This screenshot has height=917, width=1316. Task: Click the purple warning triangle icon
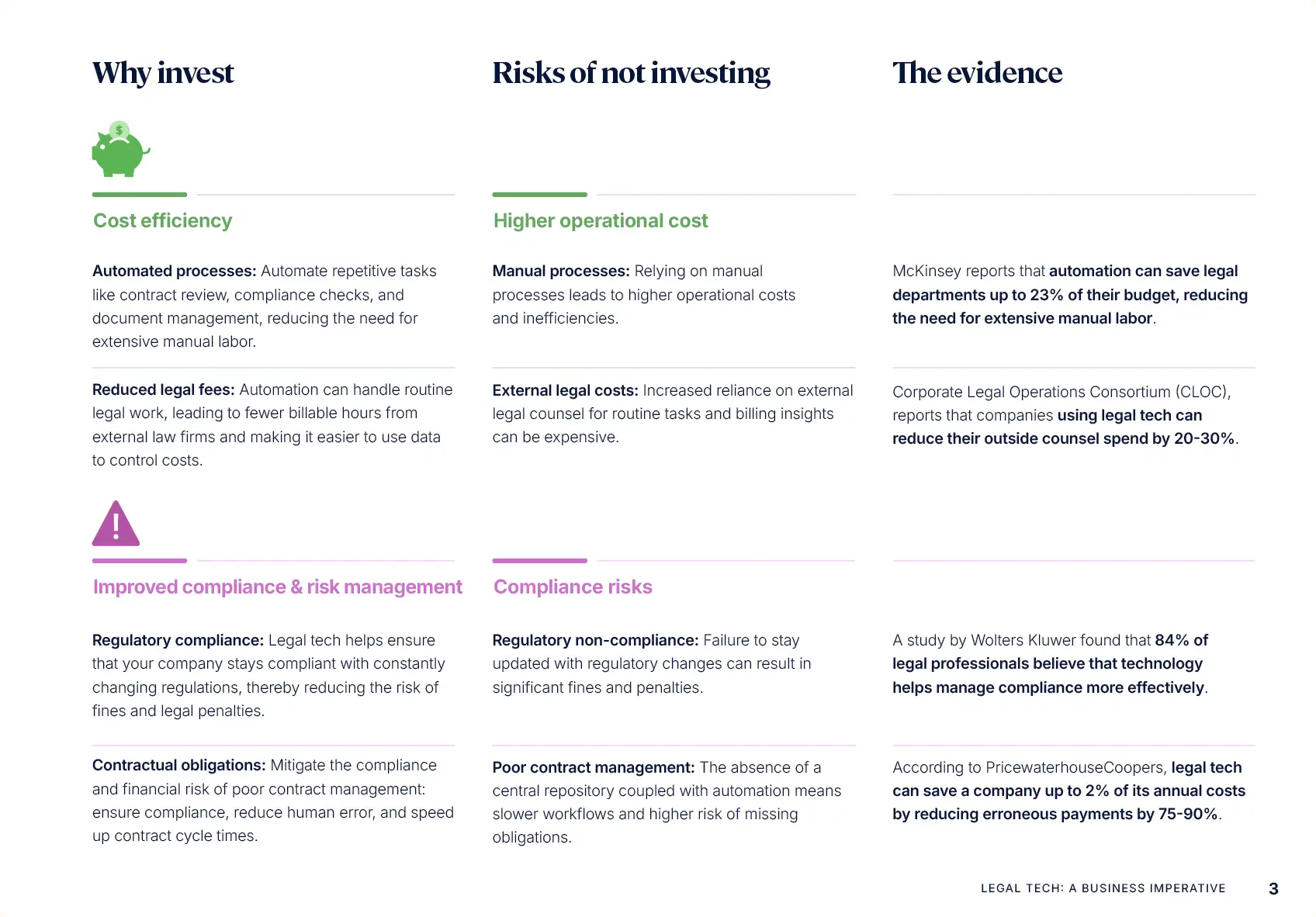tap(116, 524)
